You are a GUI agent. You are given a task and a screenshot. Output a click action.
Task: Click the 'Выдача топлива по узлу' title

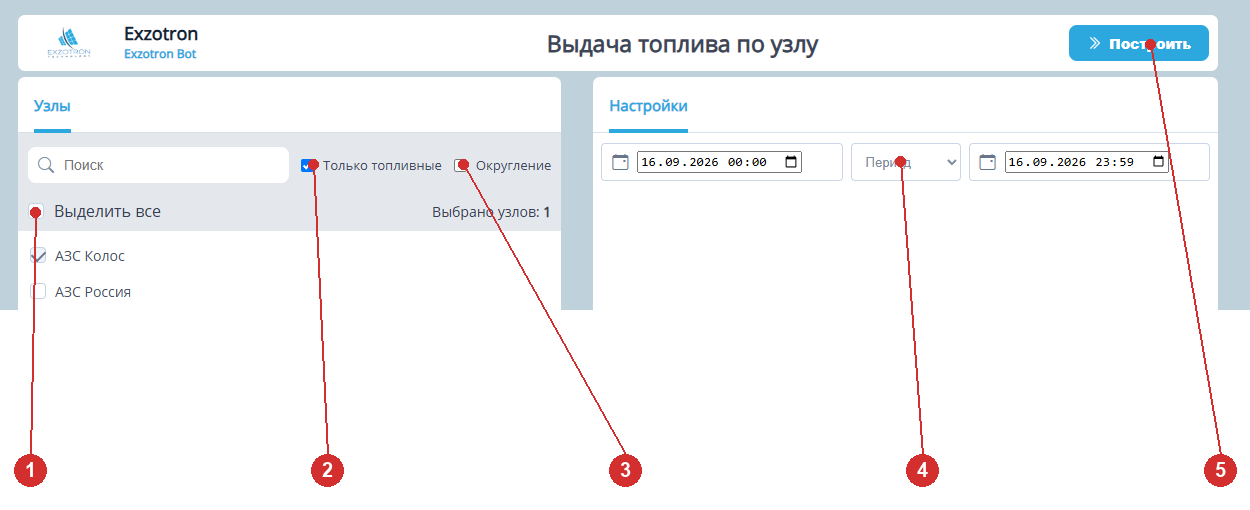(683, 44)
